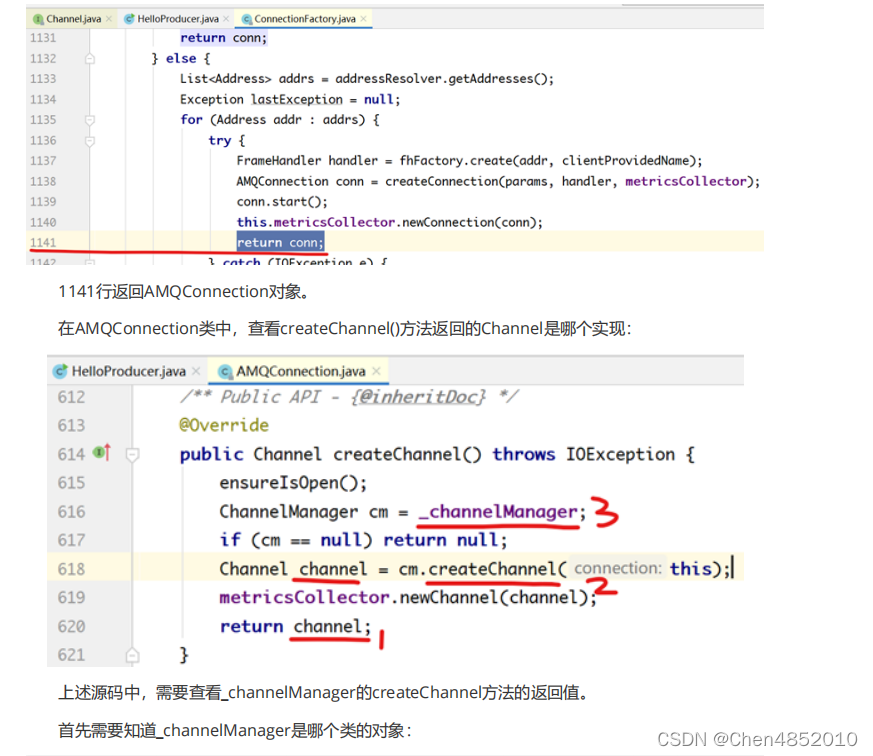Image resolution: width=873 pixels, height=756 pixels.
Task: Click the highlighted 'return conn;' statement at line 1141
Action: pos(280,243)
